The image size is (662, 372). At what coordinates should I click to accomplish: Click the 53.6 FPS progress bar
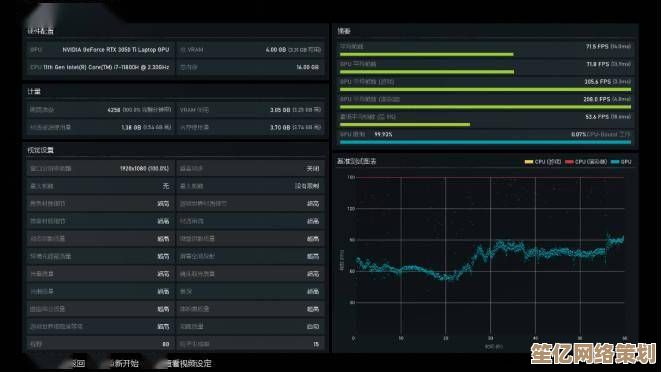coord(405,125)
